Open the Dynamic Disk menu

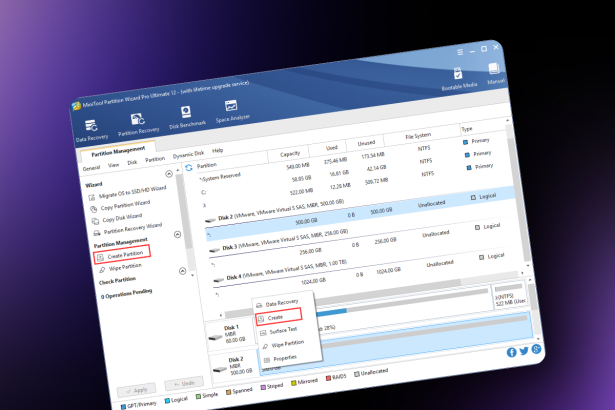tap(188, 154)
